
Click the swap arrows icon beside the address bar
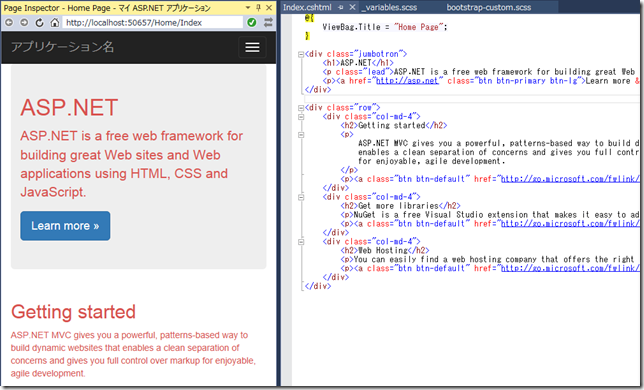268,23
